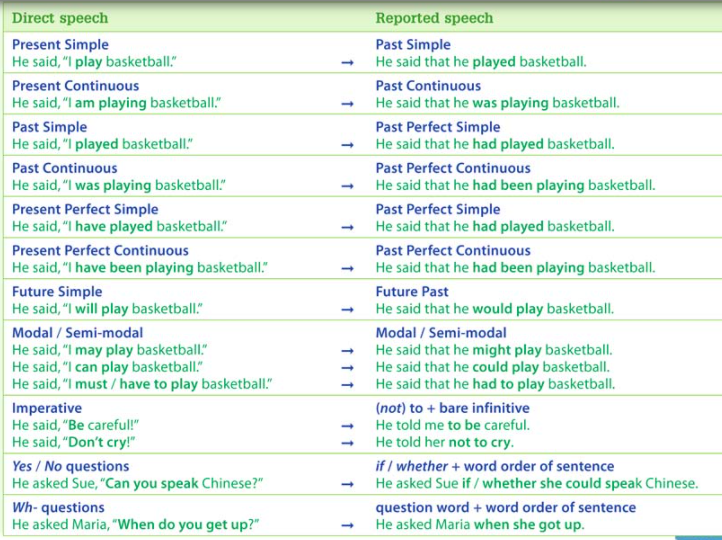Click 'He asked Sue, "Can you speak Chinese?"'
This screenshot has height=540, width=722.
tap(138, 483)
